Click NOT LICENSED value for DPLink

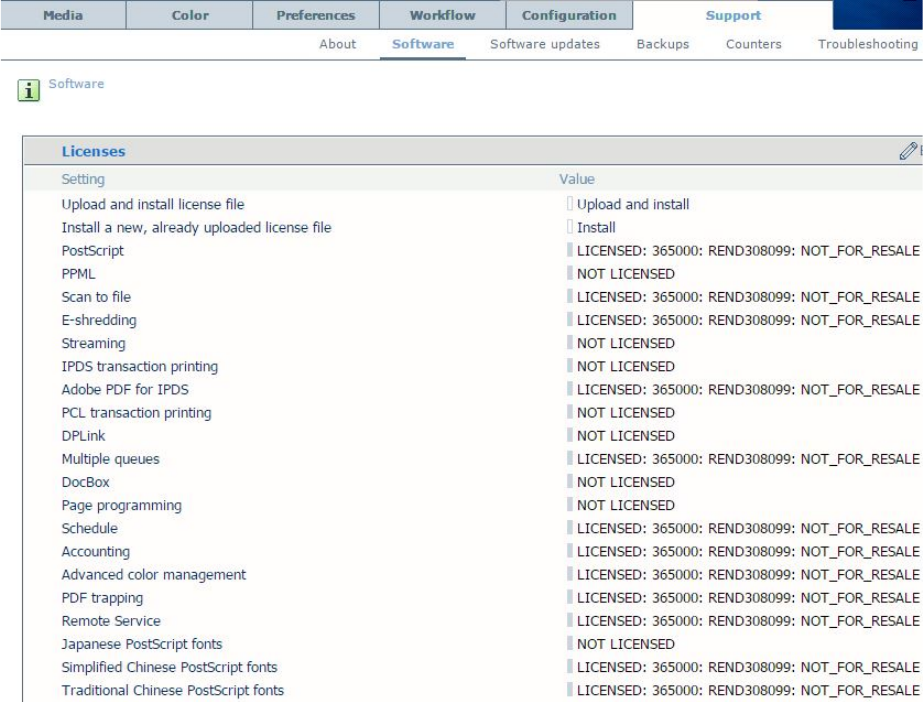(625, 435)
